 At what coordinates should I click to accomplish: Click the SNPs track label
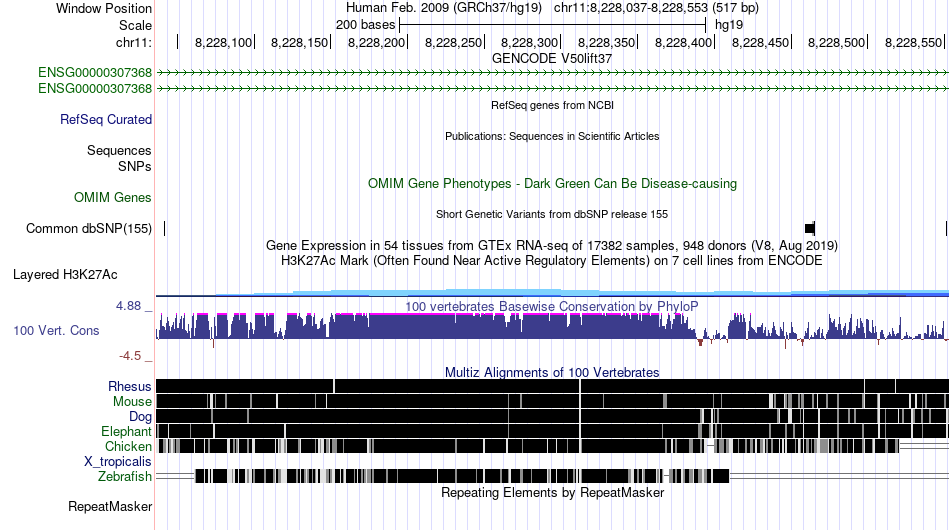(135, 166)
